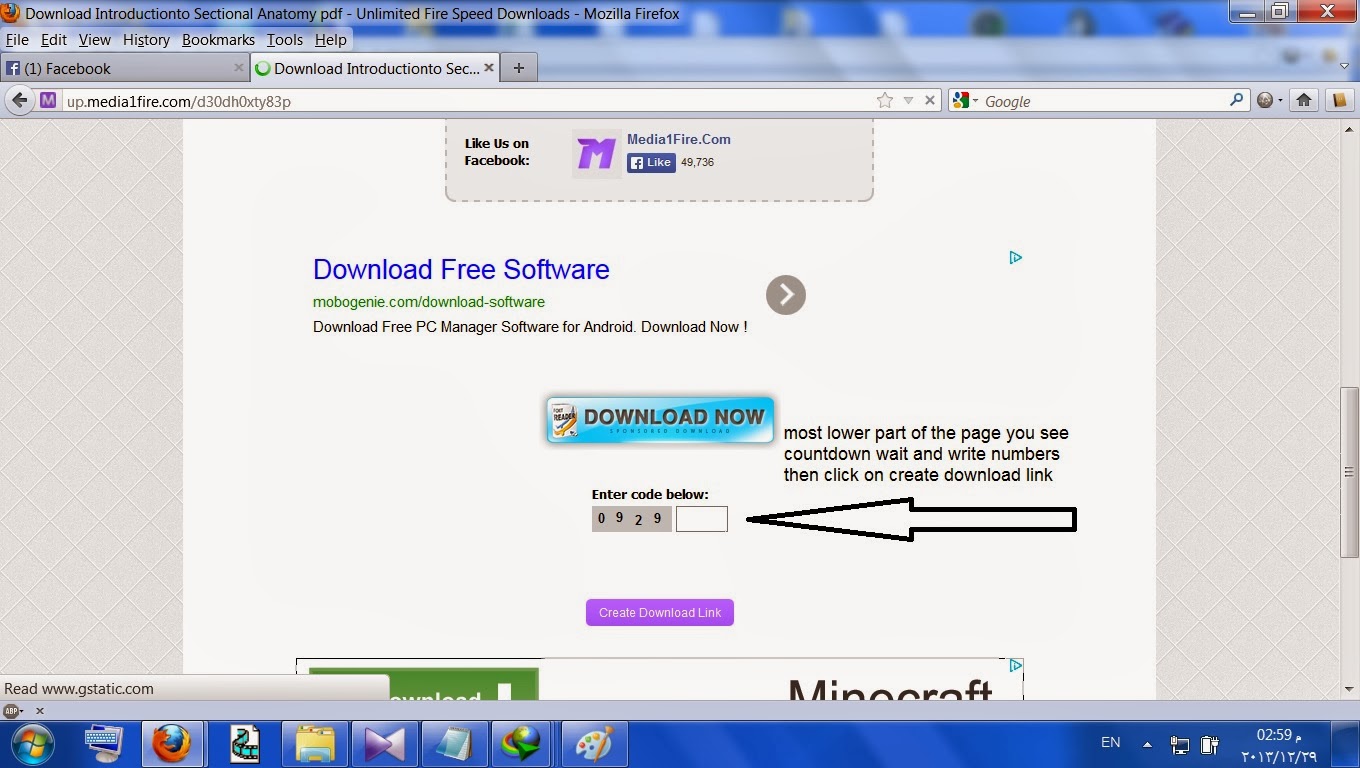Close the Facebook tab

click(x=239, y=68)
